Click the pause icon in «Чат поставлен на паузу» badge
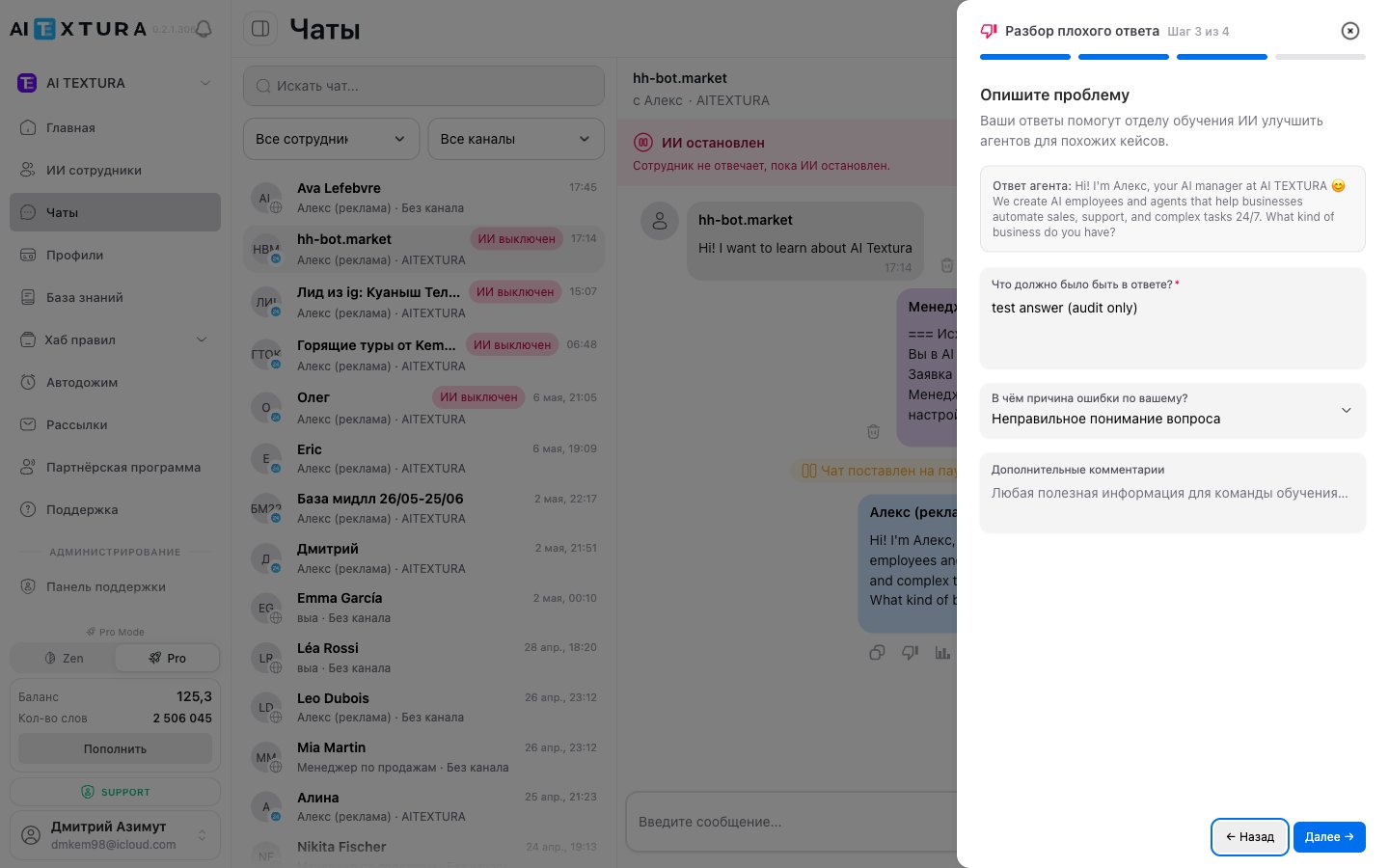This screenshot has width=1389, height=868. pyautogui.click(x=809, y=471)
